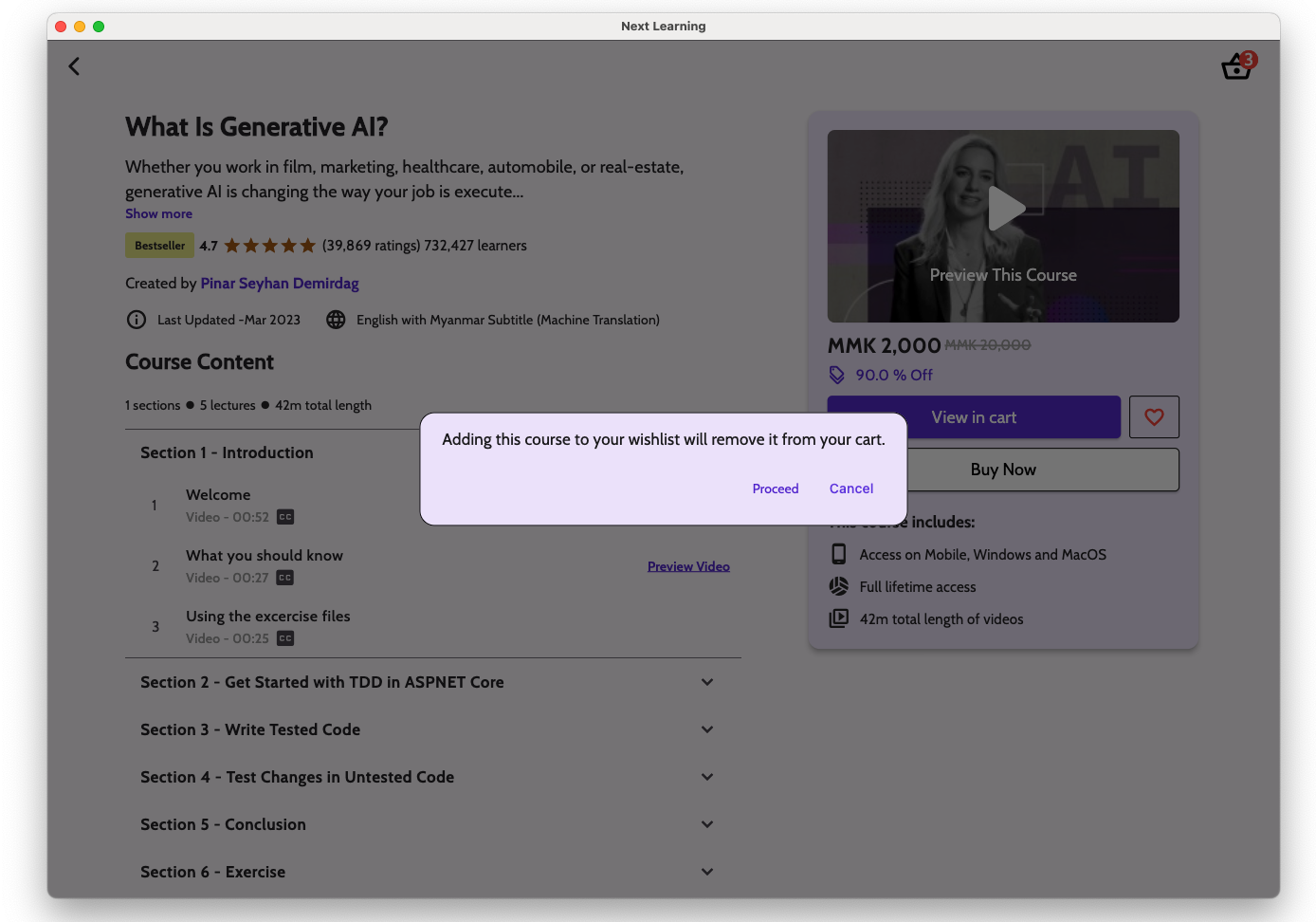Open the Preview Video link
The image size is (1316, 922).
click(x=688, y=566)
